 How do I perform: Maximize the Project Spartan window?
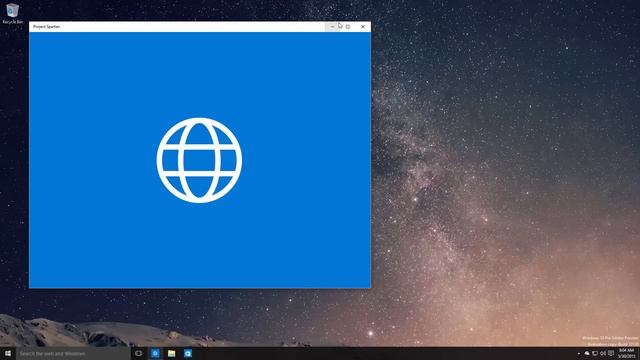point(348,27)
